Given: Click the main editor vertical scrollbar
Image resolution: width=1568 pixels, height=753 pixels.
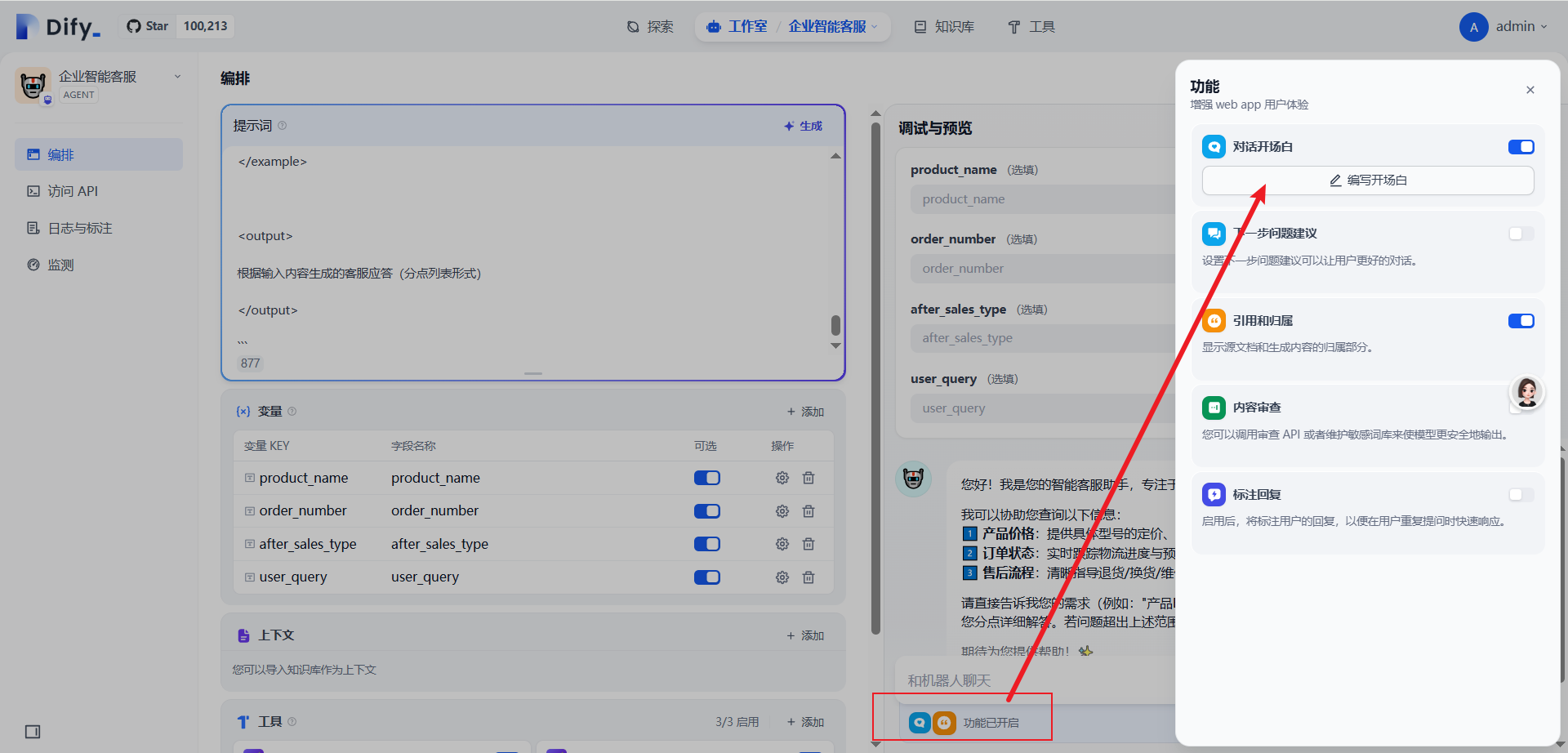Looking at the screenshot, I should 875,378.
